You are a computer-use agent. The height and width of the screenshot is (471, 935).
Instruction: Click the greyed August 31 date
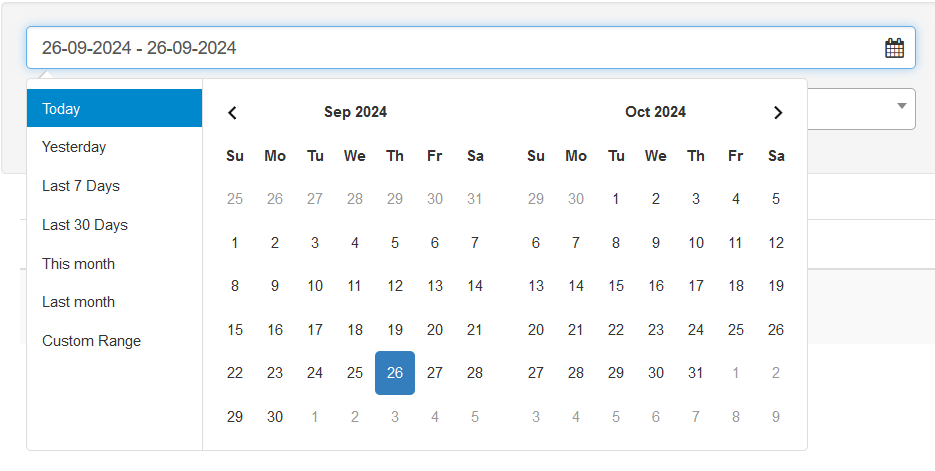coord(475,199)
